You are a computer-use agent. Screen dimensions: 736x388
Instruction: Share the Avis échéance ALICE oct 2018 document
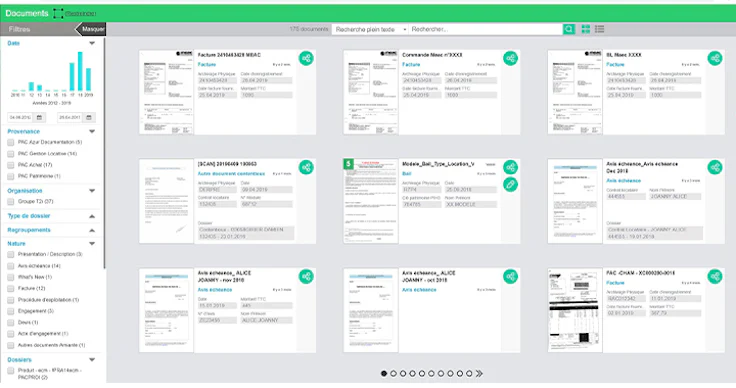(x=511, y=276)
